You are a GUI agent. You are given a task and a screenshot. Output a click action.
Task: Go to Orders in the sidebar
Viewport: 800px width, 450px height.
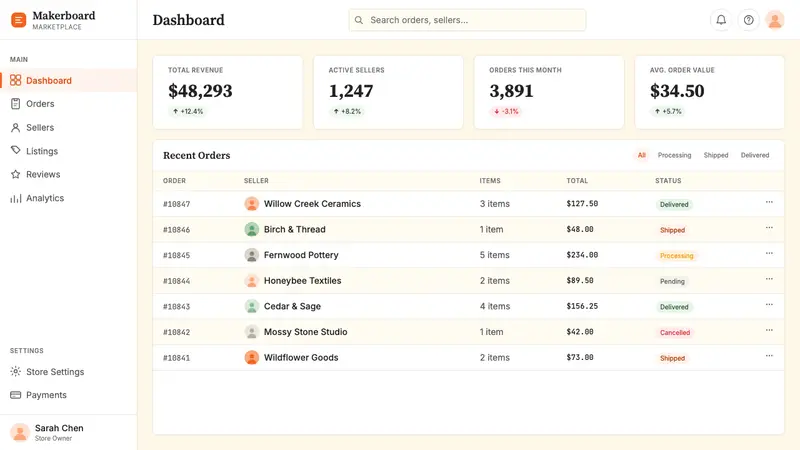(68, 104)
